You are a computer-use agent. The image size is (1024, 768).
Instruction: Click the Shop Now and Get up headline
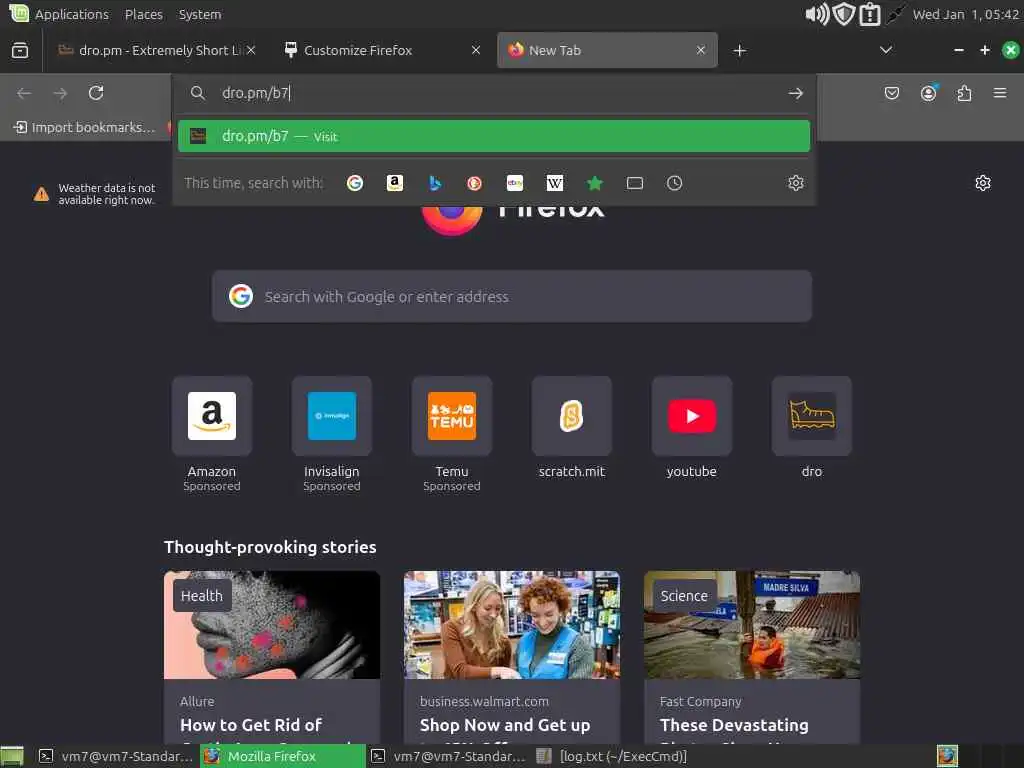pyautogui.click(x=505, y=725)
